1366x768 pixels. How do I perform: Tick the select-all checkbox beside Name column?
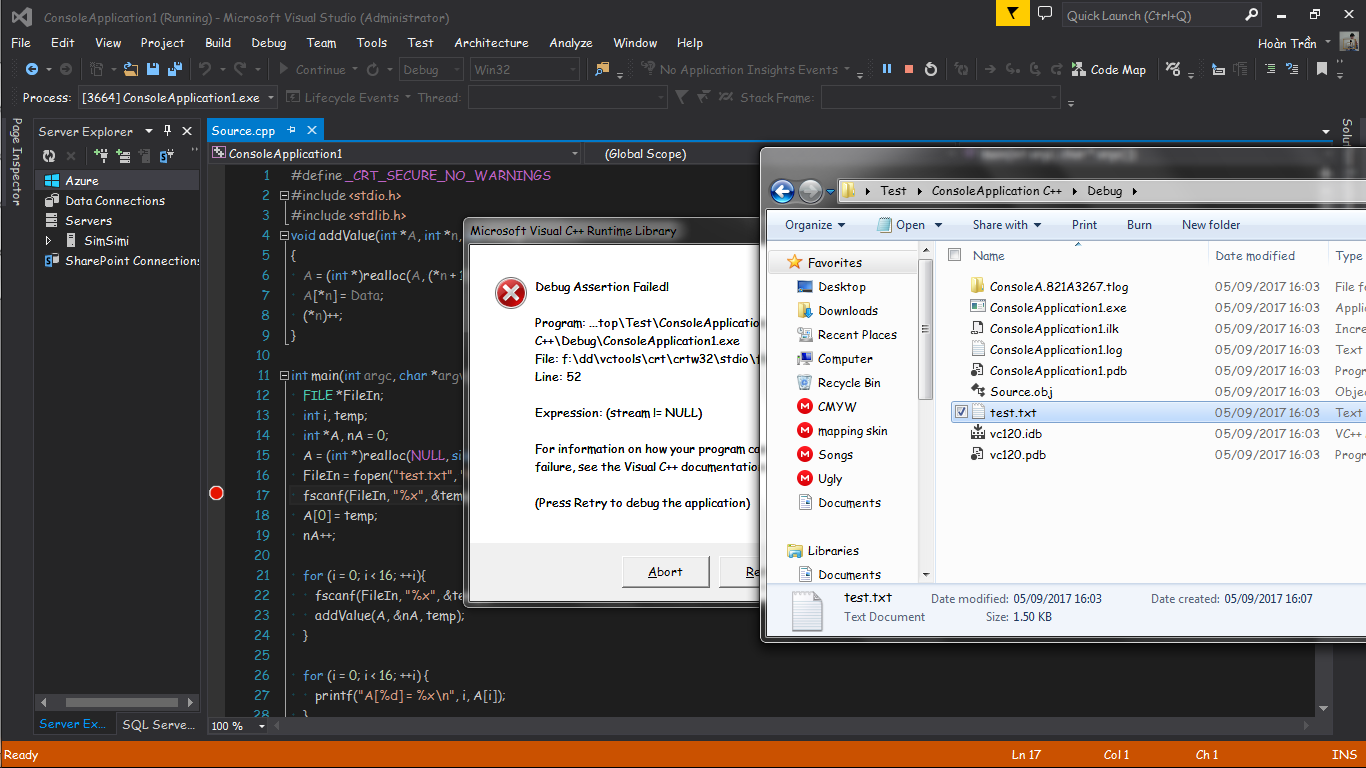954,255
